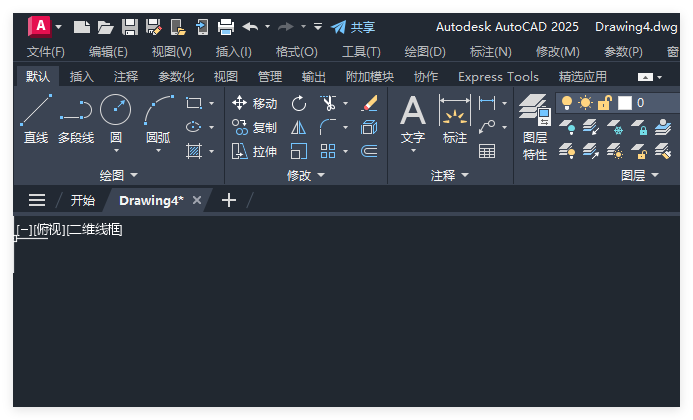693x420 pixels.
Task: Select the 多段线 polyline tool
Action: coord(76,118)
